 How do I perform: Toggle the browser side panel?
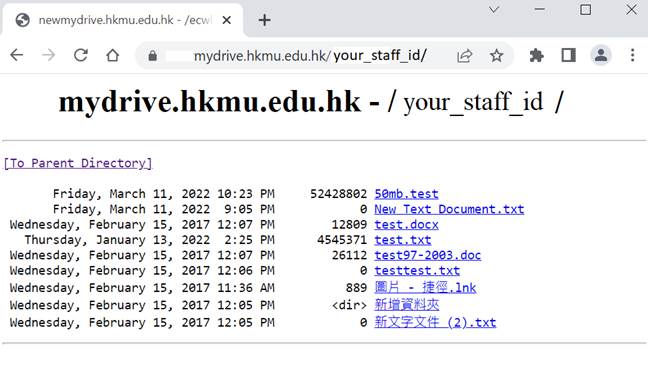(x=569, y=55)
